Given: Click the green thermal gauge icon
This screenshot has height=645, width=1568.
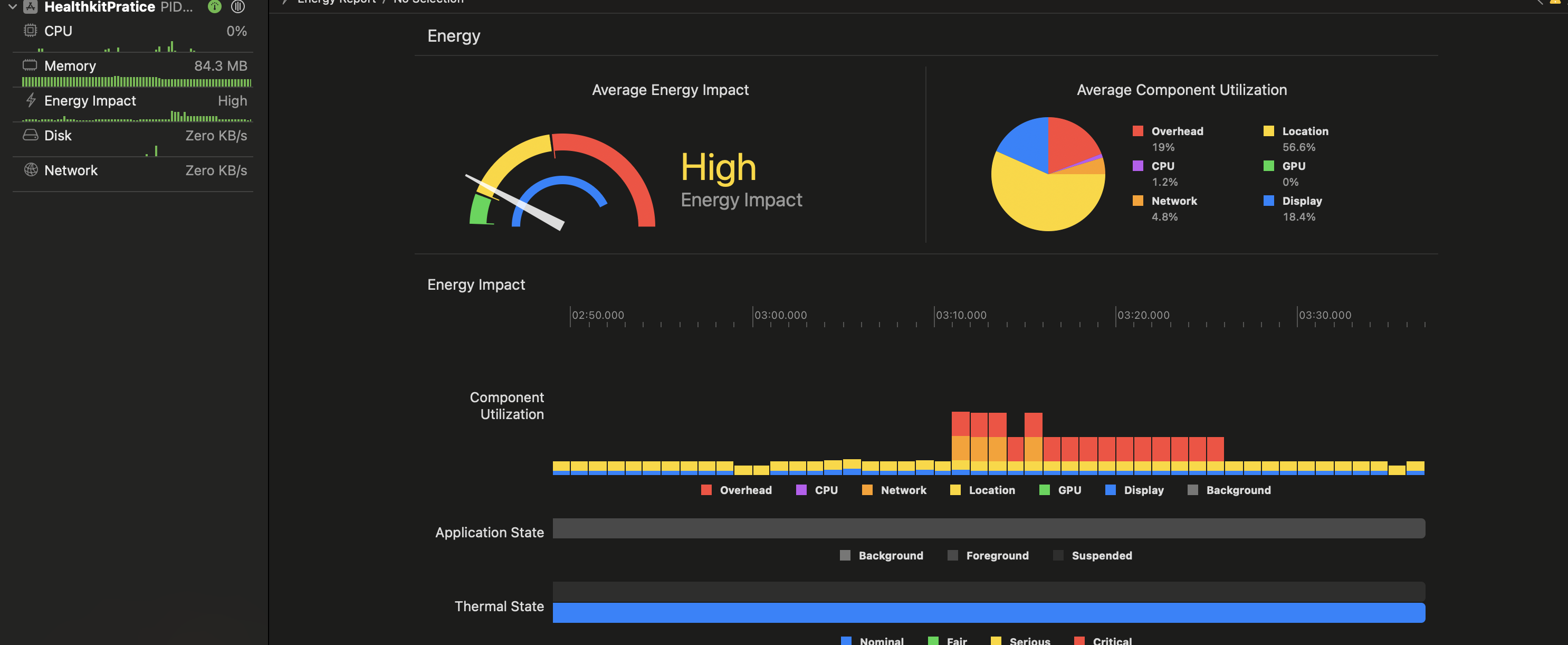Looking at the screenshot, I should (214, 7).
